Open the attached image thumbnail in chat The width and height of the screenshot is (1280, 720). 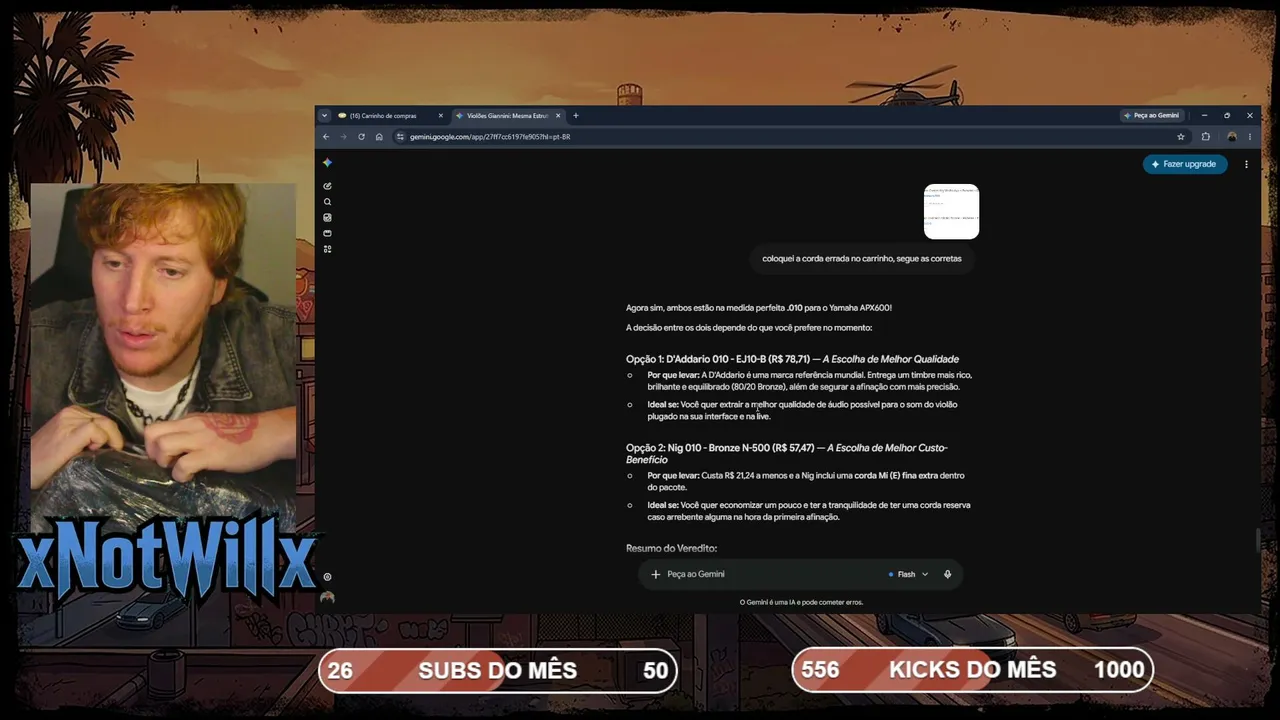(x=951, y=211)
